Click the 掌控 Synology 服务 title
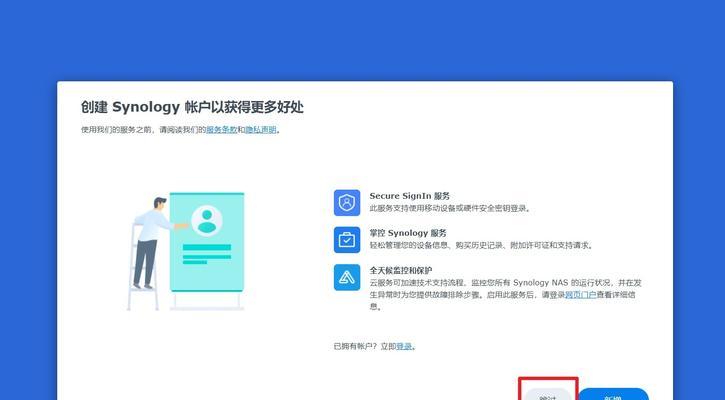 point(408,233)
